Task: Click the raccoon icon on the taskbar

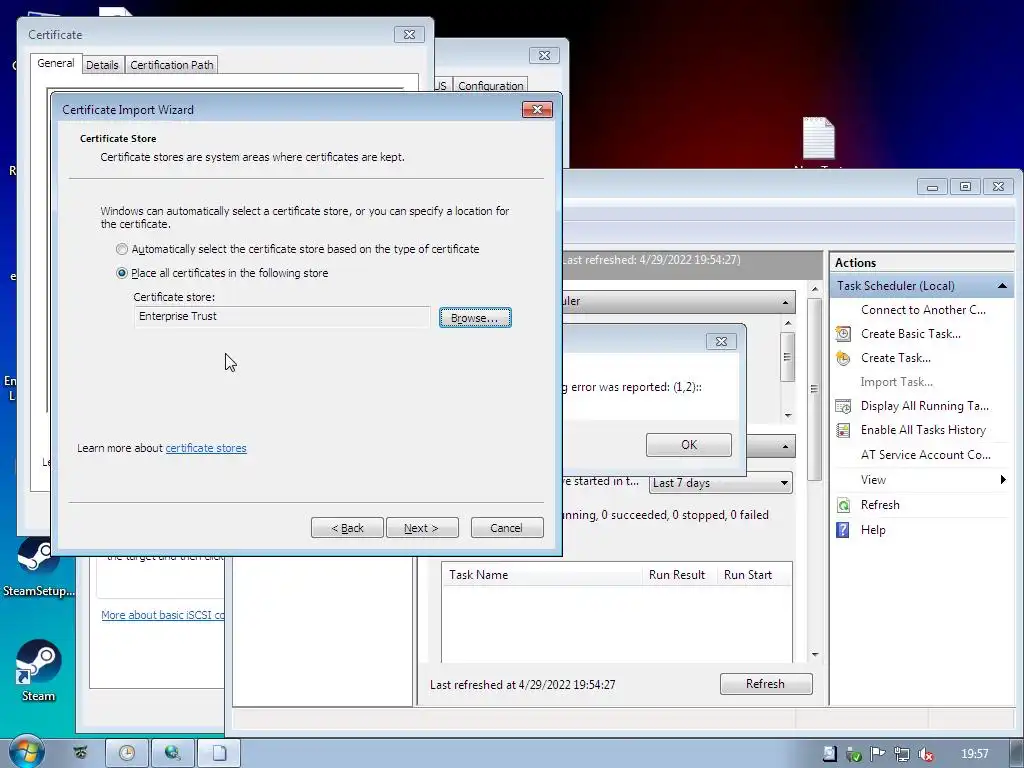Action: point(80,753)
